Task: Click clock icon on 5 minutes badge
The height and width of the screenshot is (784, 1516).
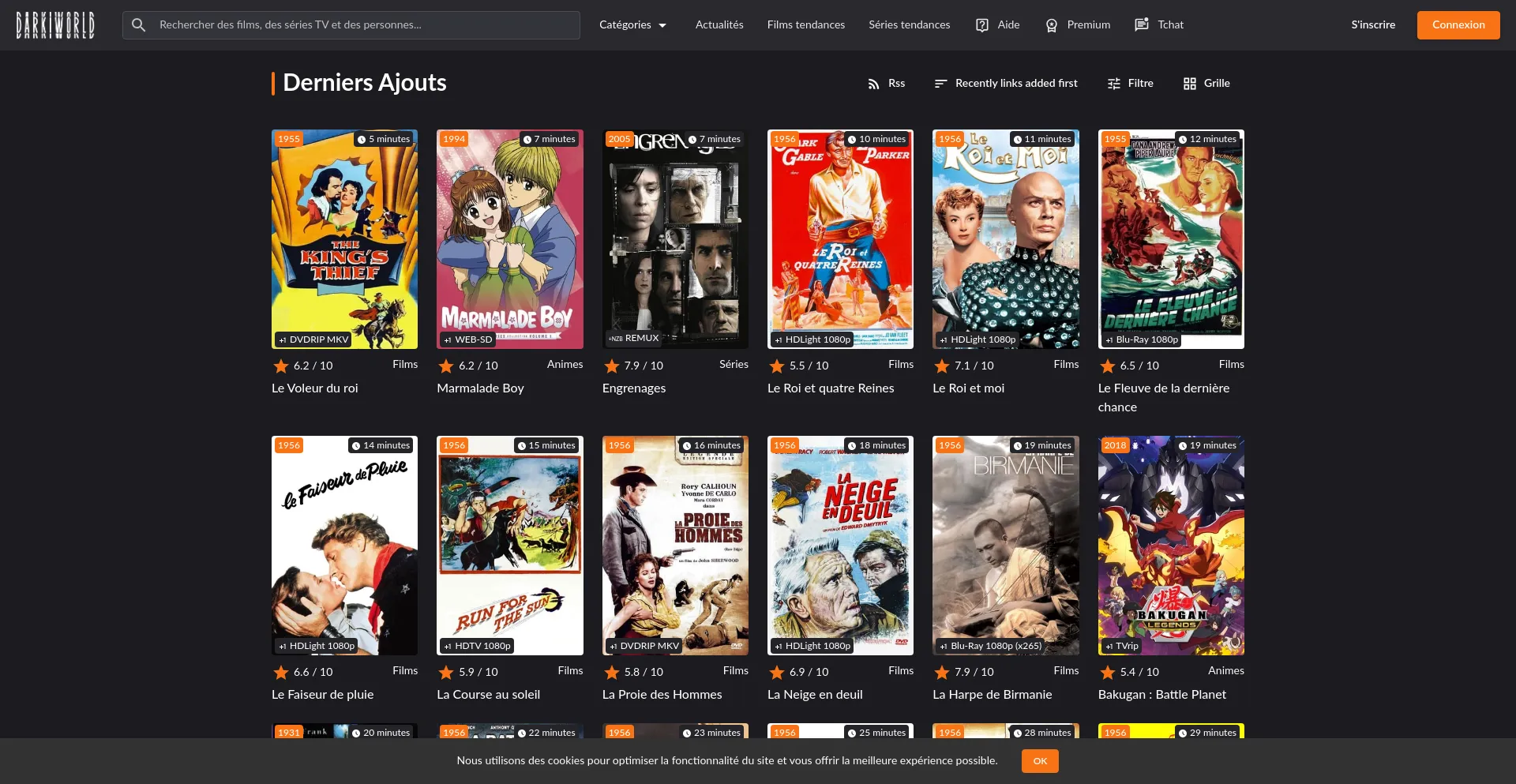Action: coord(362,140)
